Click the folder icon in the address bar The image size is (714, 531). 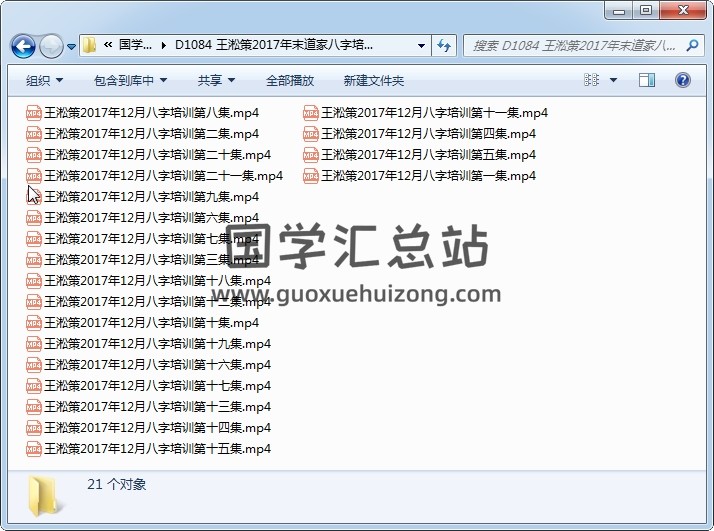point(90,45)
